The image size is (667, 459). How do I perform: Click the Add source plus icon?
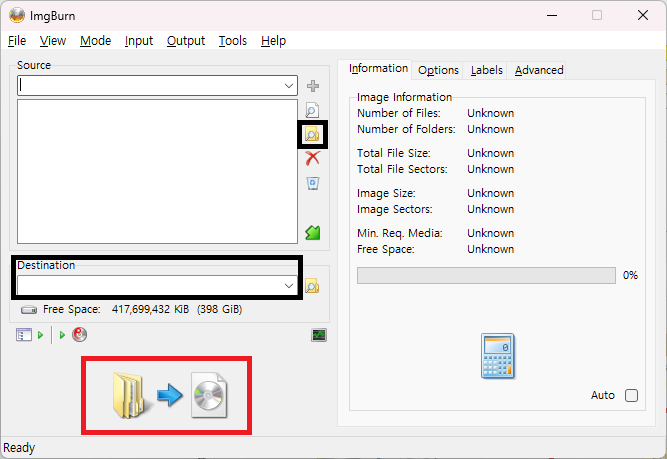[313, 86]
